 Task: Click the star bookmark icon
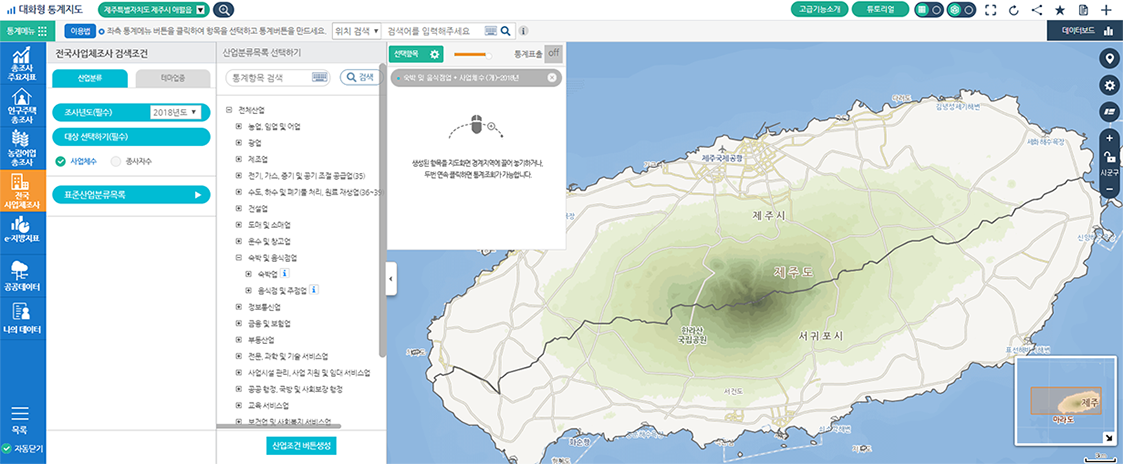coord(1060,10)
